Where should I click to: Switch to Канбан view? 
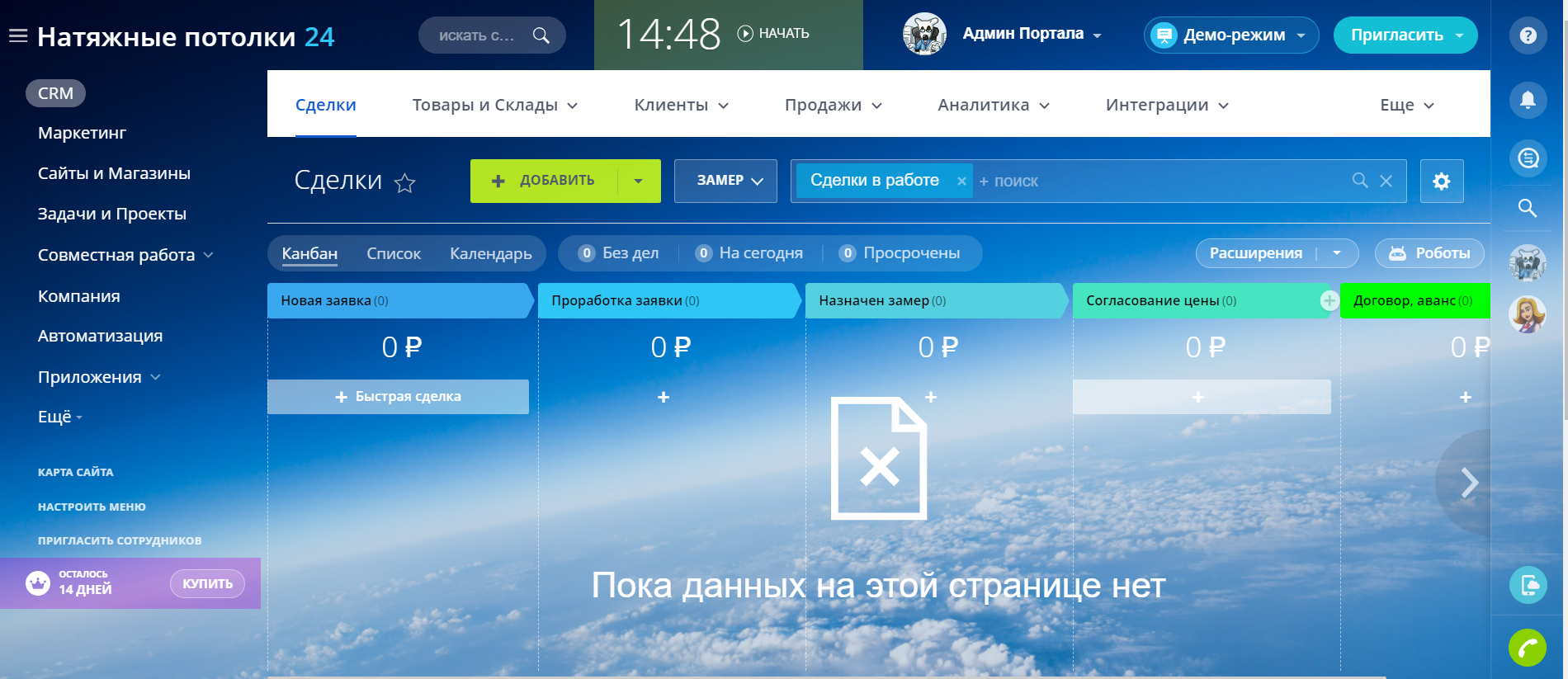coord(309,253)
